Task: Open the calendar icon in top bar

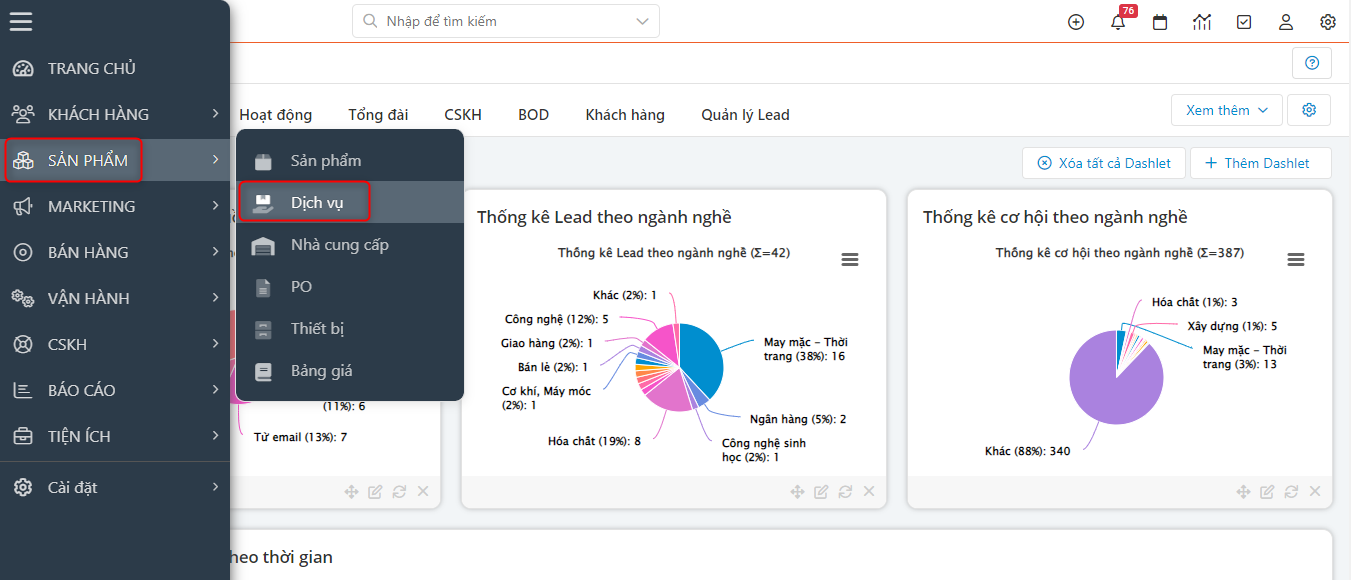Action: point(1160,22)
